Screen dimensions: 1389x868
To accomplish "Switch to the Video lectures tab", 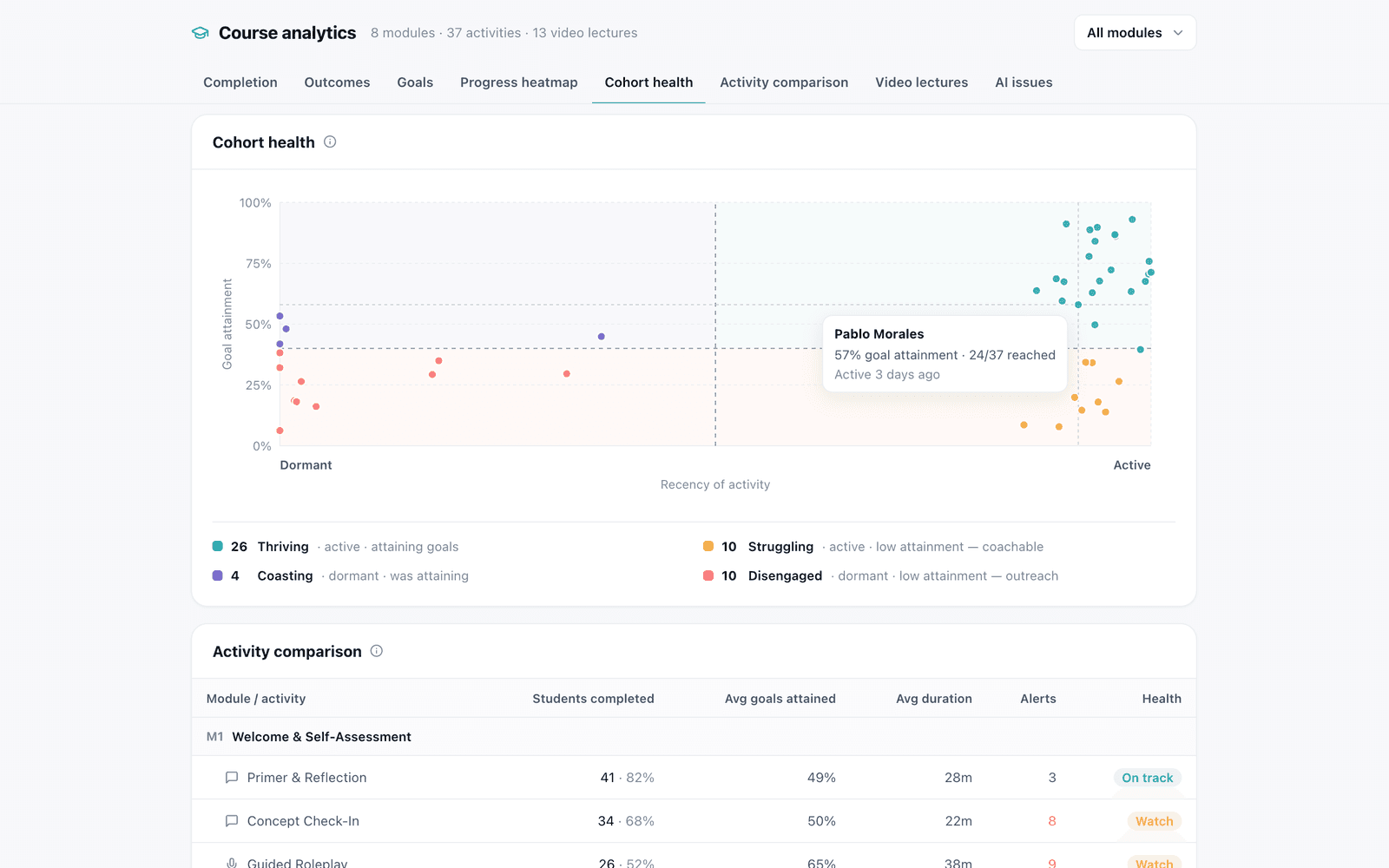I will tap(922, 82).
